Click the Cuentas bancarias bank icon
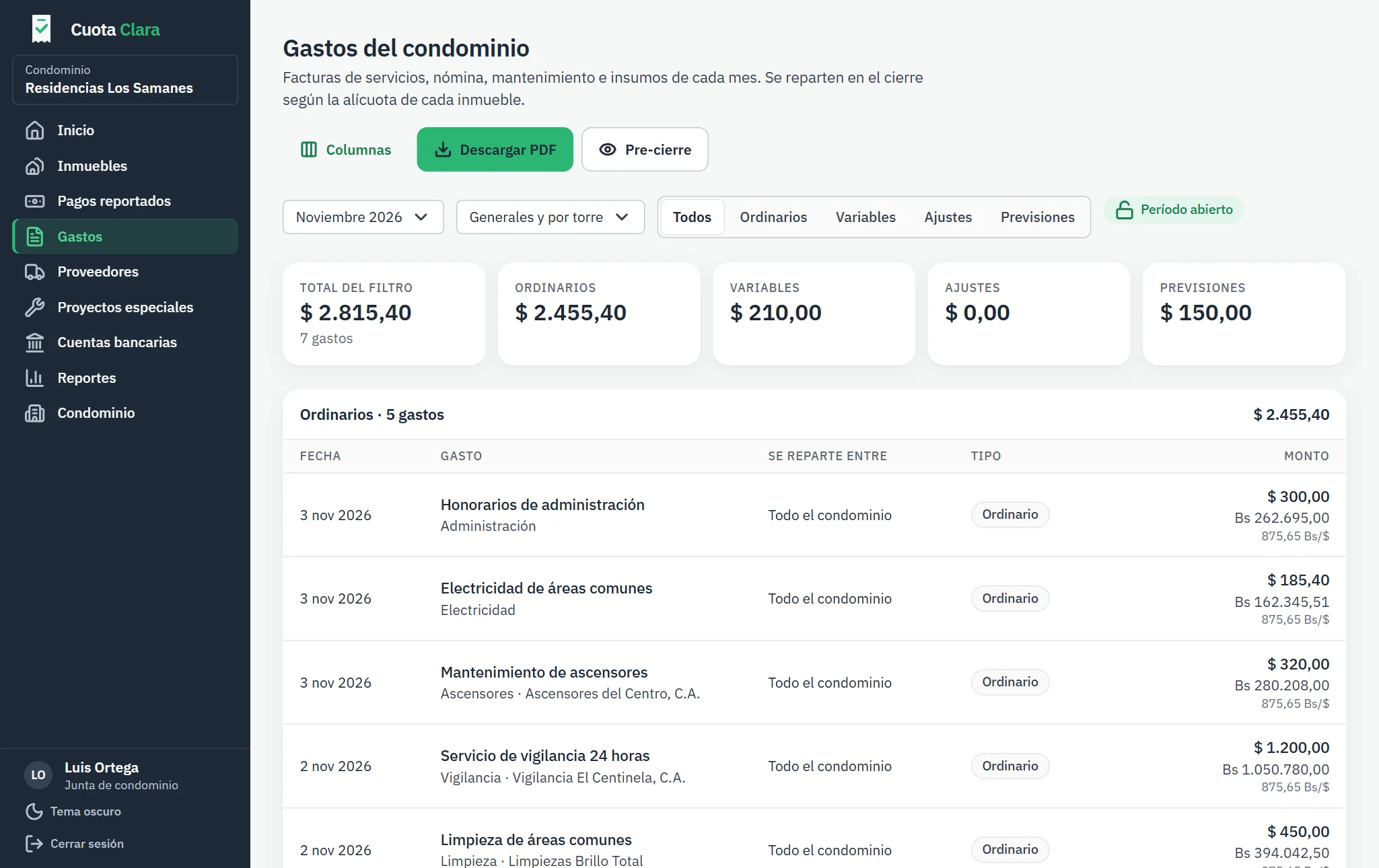Screen dimensions: 1379x868 click(34, 342)
